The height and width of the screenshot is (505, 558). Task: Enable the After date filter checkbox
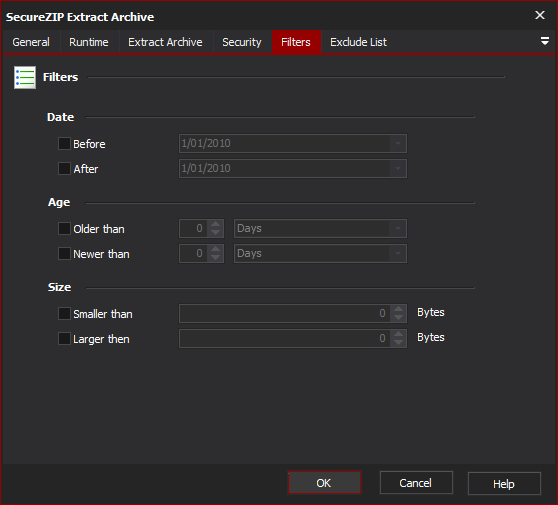point(64,169)
